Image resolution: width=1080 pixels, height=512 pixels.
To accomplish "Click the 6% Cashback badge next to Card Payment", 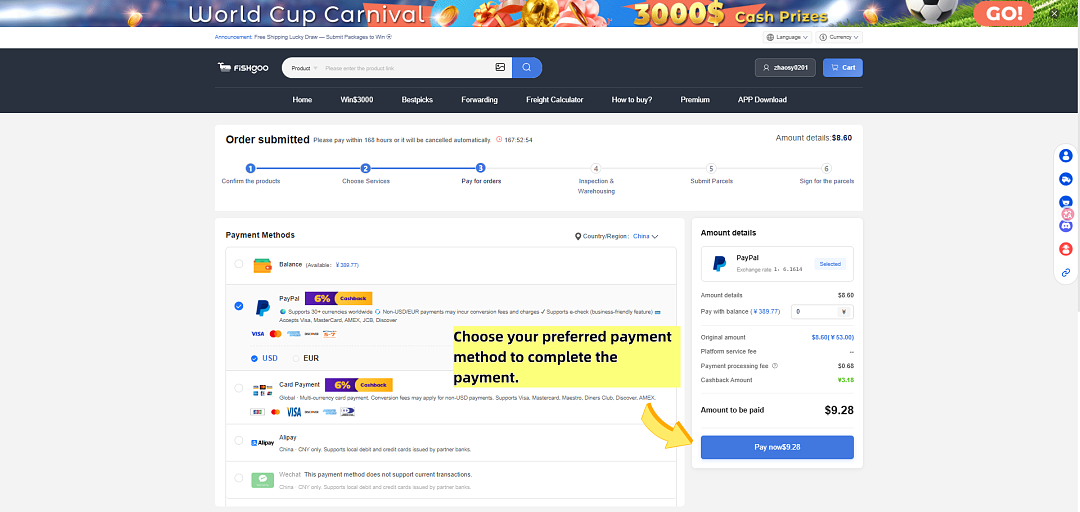I will tap(358, 385).
